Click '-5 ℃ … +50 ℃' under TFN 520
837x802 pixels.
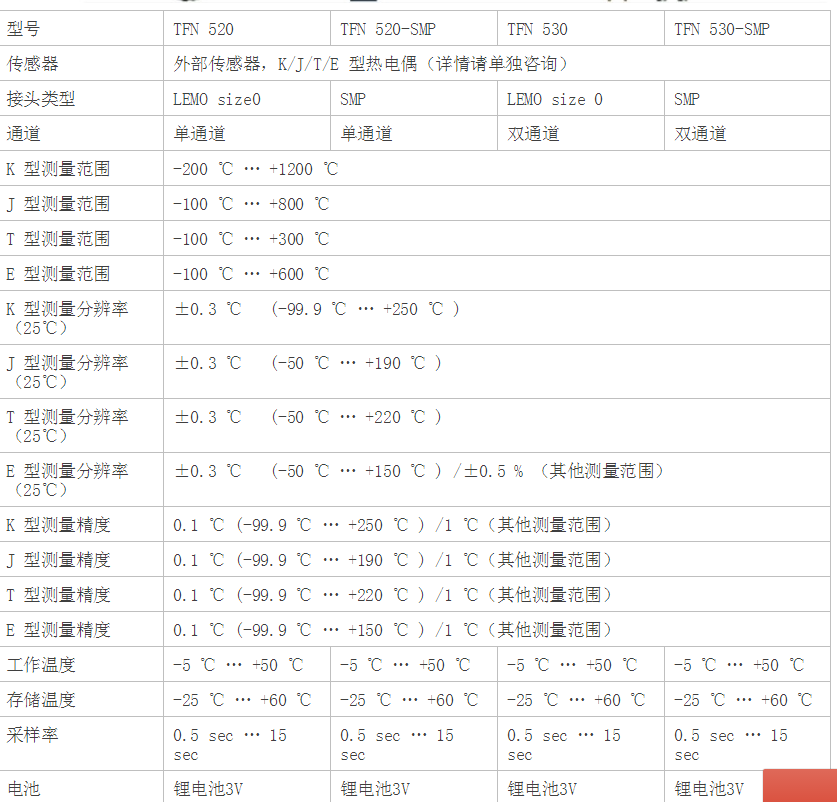[x=238, y=665]
